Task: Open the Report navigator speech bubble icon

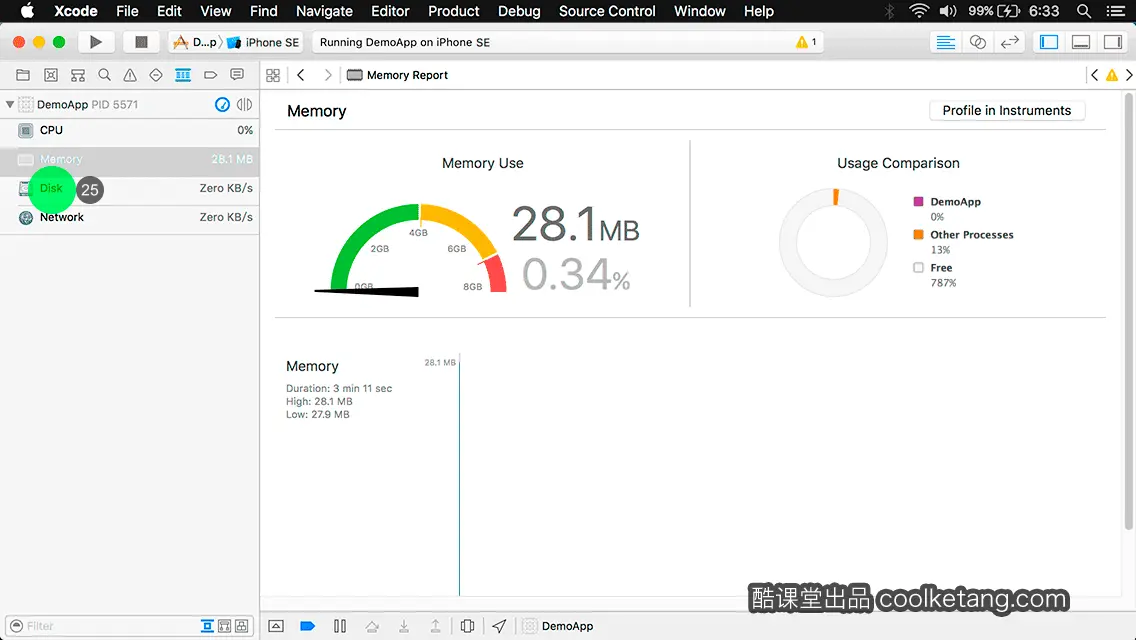Action: tap(237, 75)
